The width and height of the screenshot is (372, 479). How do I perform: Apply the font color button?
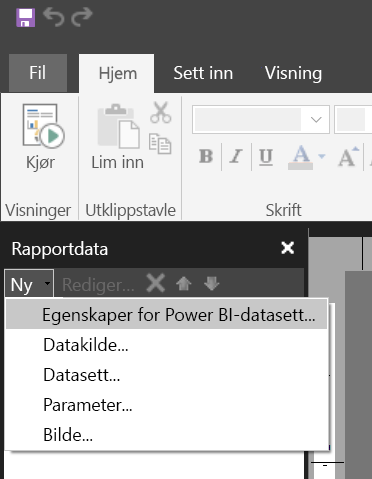tap(301, 157)
